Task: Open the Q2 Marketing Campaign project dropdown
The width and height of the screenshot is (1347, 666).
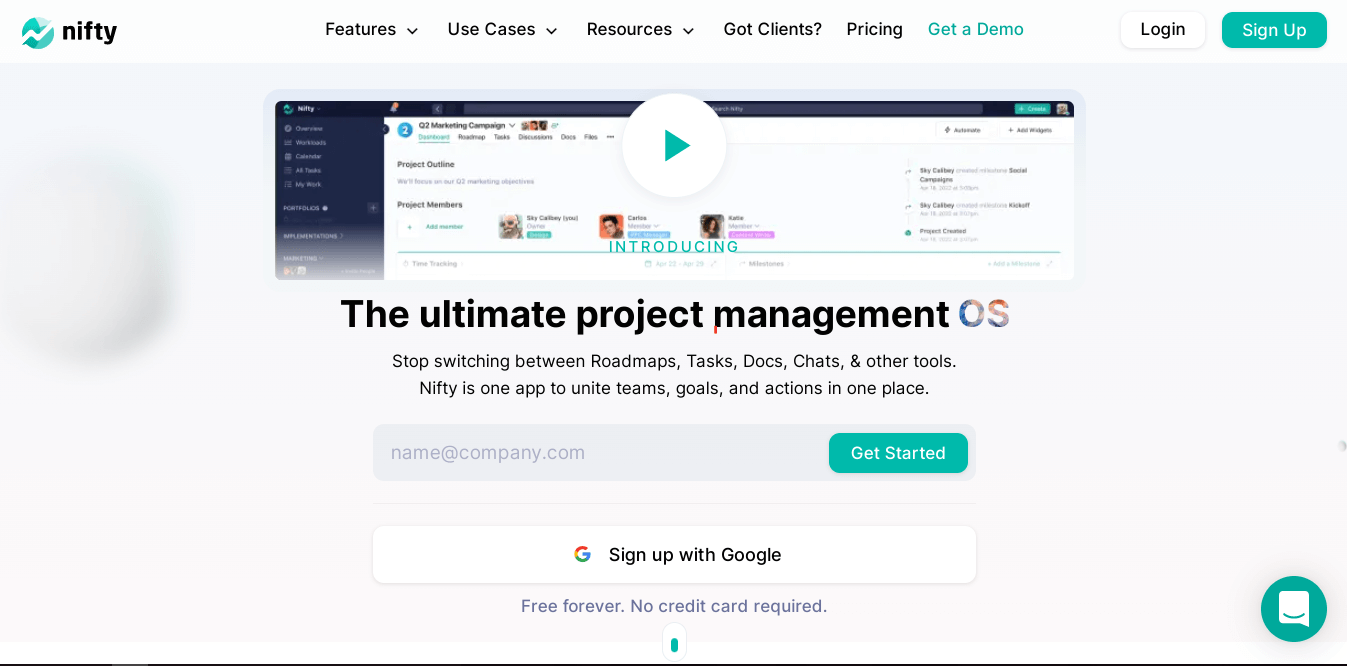Action: (512, 125)
